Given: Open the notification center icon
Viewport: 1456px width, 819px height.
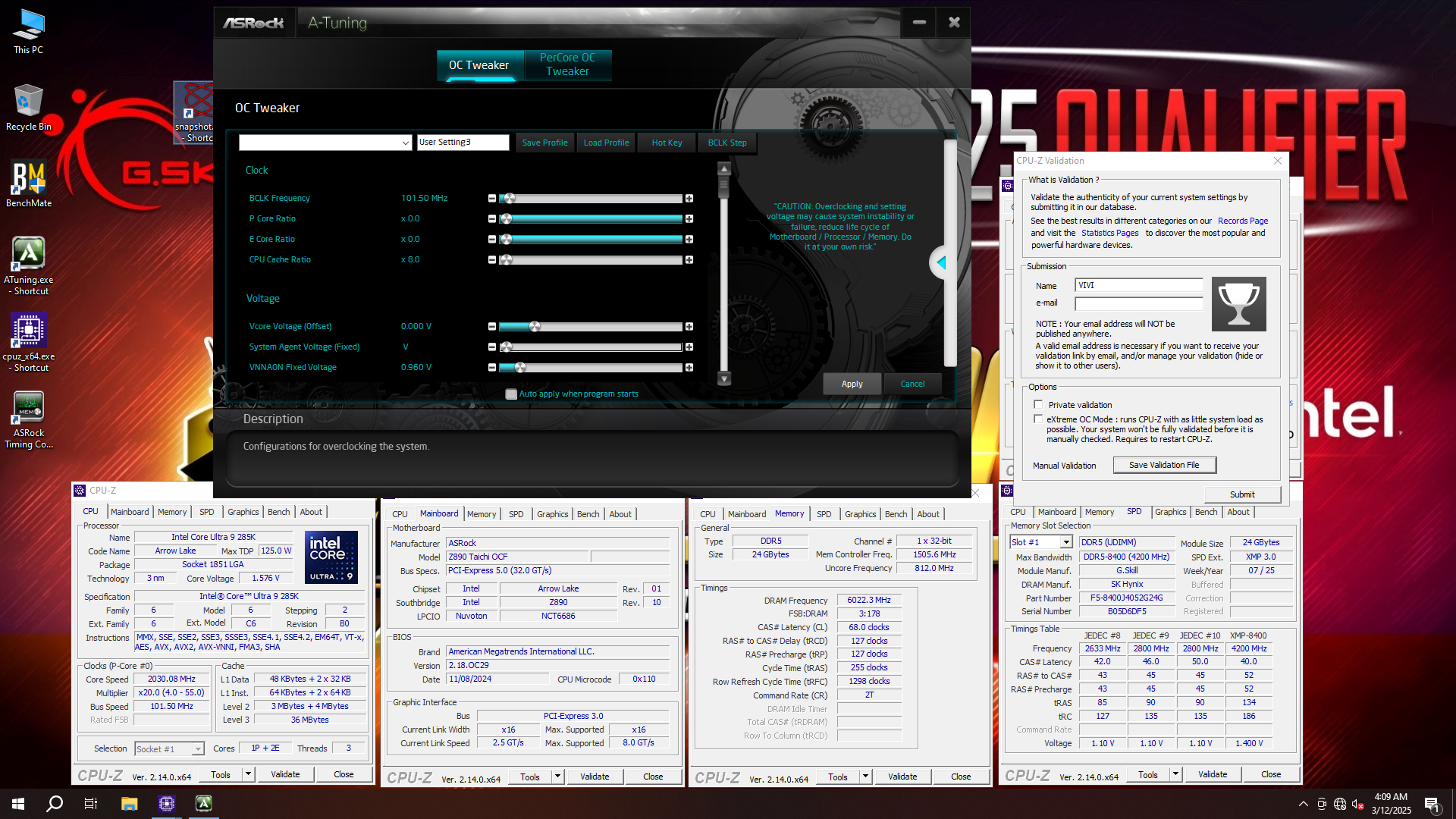Looking at the screenshot, I should click(1432, 804).
